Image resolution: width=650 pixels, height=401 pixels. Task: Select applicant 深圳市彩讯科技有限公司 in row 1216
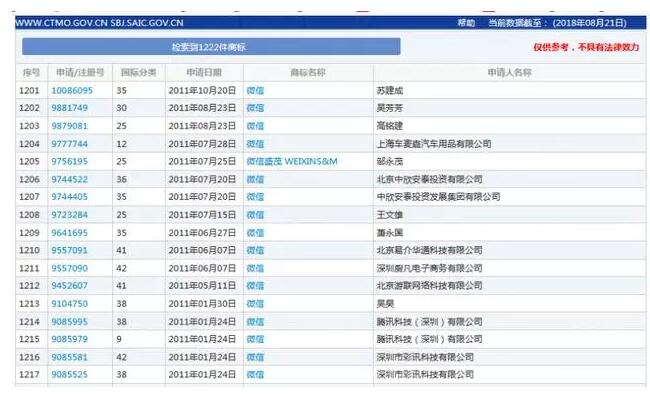[x=425, y=357]
